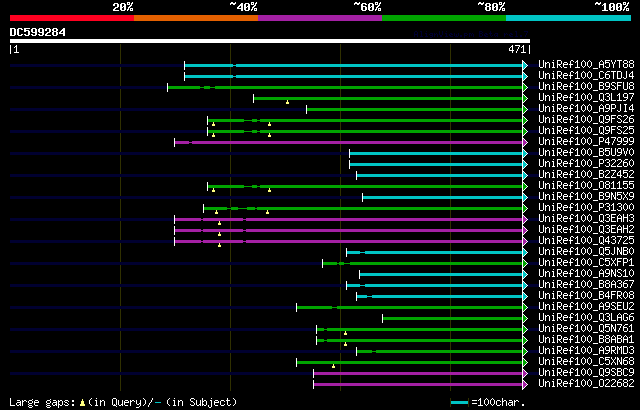Open the UniRef100_B9SFU8 entry
Viewport: 640px width, 410px height.
586,86
